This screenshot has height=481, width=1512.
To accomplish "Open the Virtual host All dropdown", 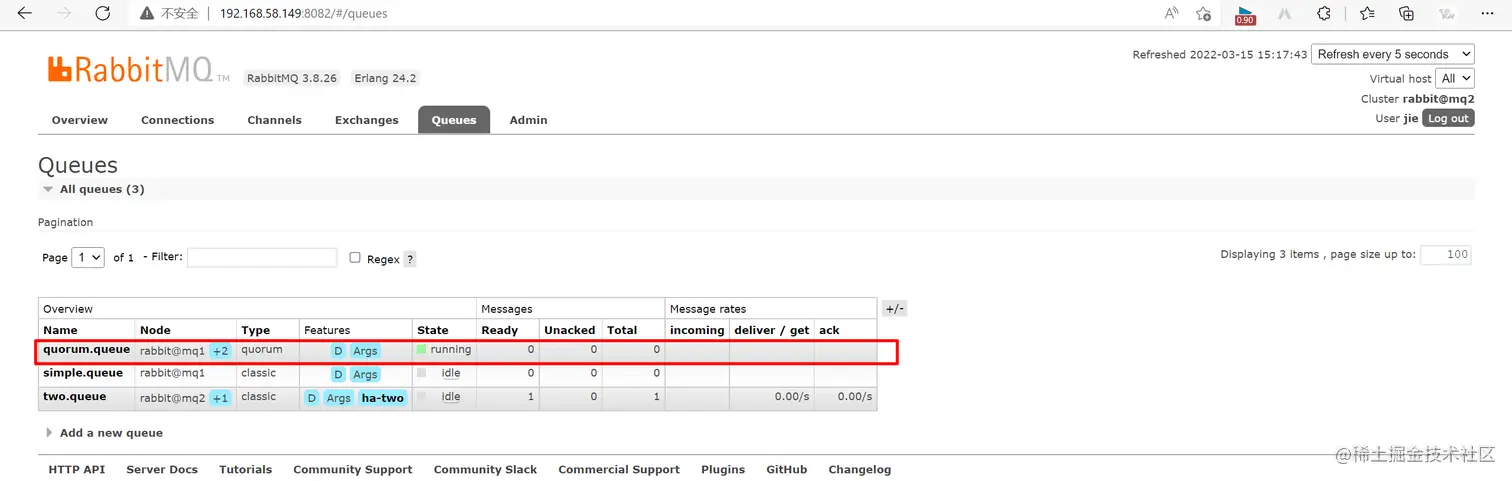I will [x=1455, y=78].
